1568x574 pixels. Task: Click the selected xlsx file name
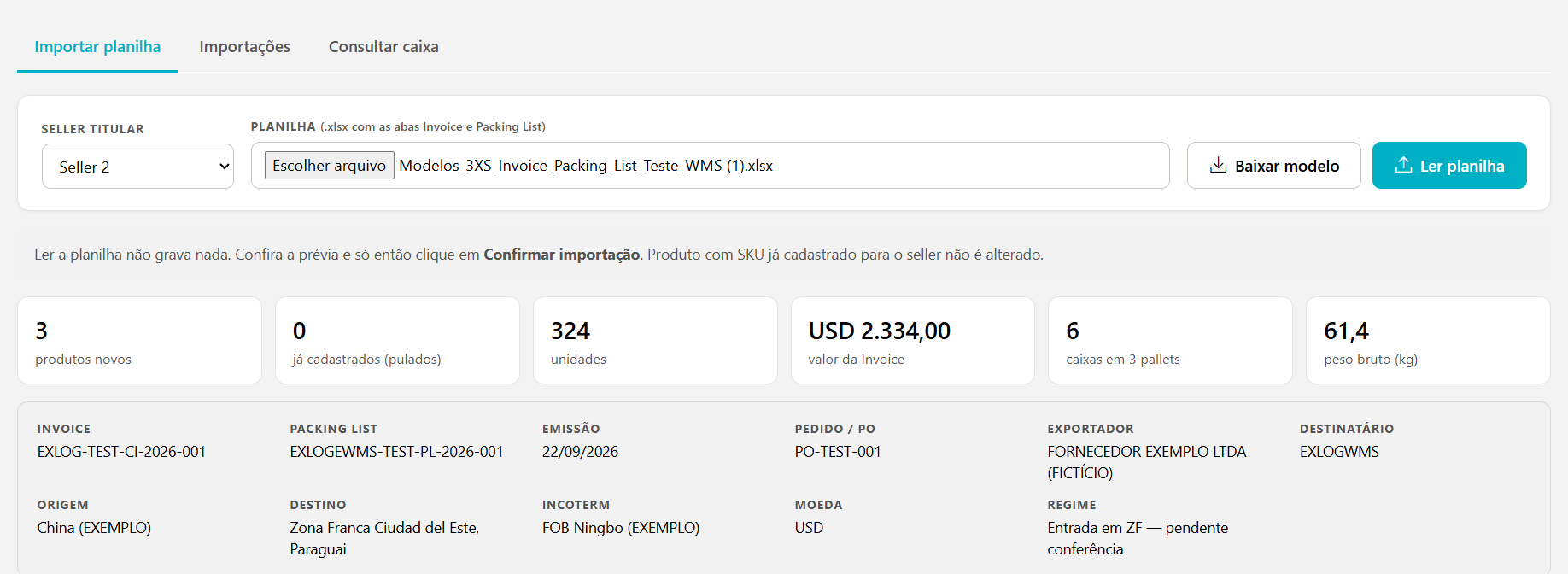click(x=586, y=166)
